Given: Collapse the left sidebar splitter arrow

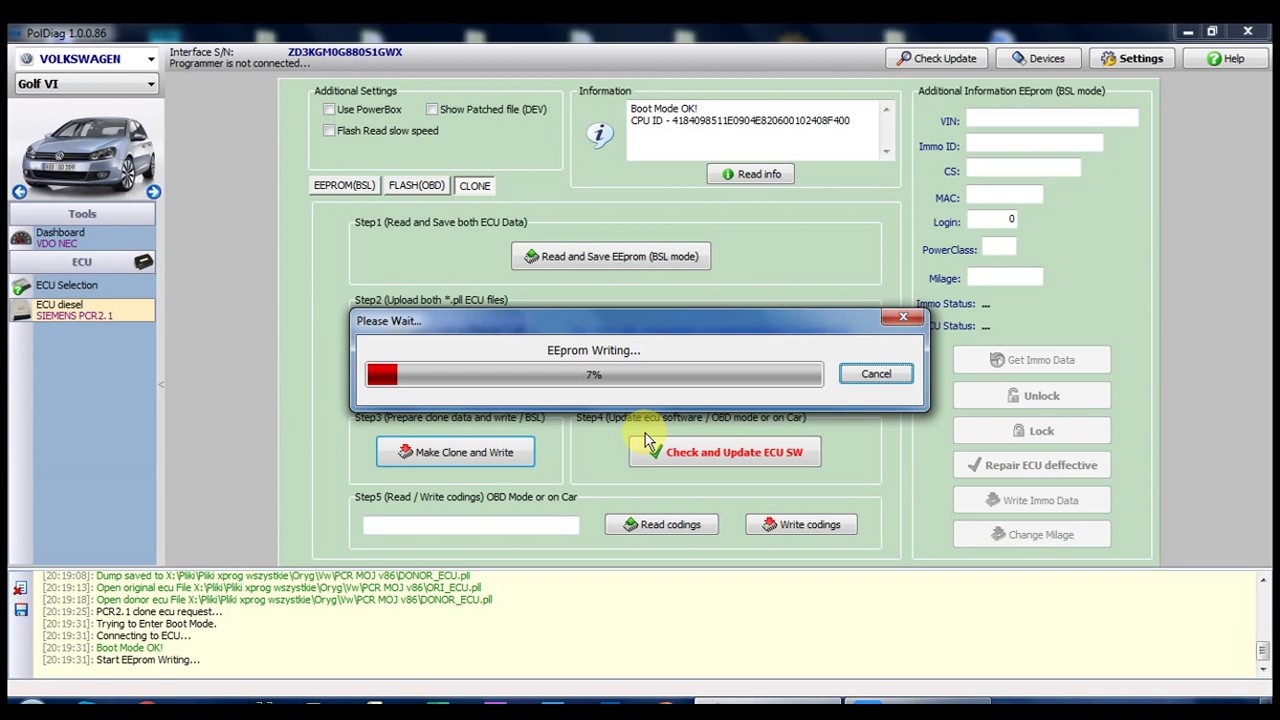Looking at the screenshot, I should tap(161, 384).
